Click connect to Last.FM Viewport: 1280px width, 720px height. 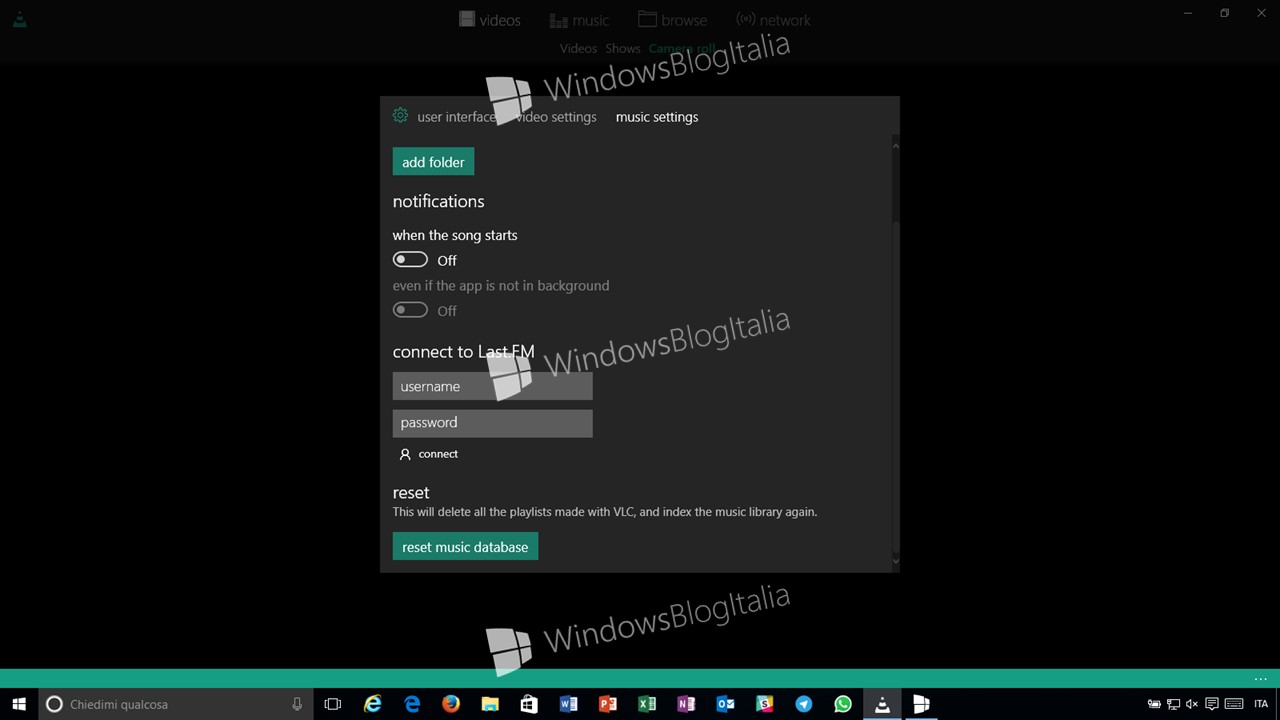(x=428, y=454)
